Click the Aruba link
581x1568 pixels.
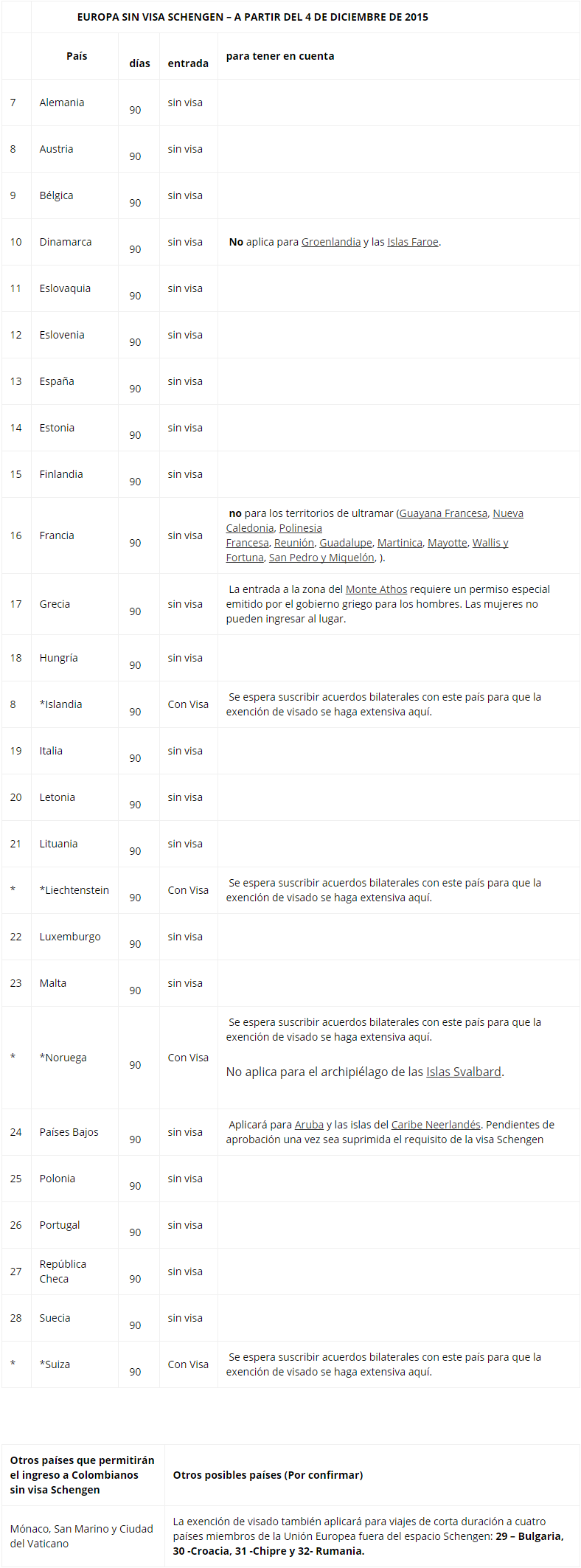coord(309,1125)
